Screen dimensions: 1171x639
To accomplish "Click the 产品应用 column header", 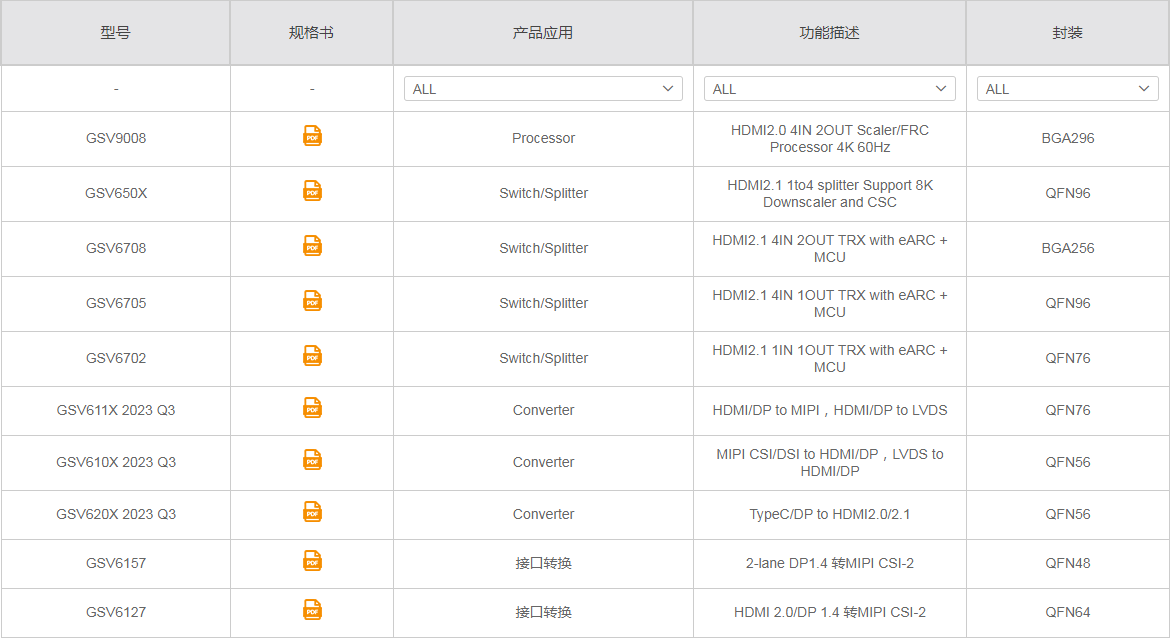I will (543, 33).
